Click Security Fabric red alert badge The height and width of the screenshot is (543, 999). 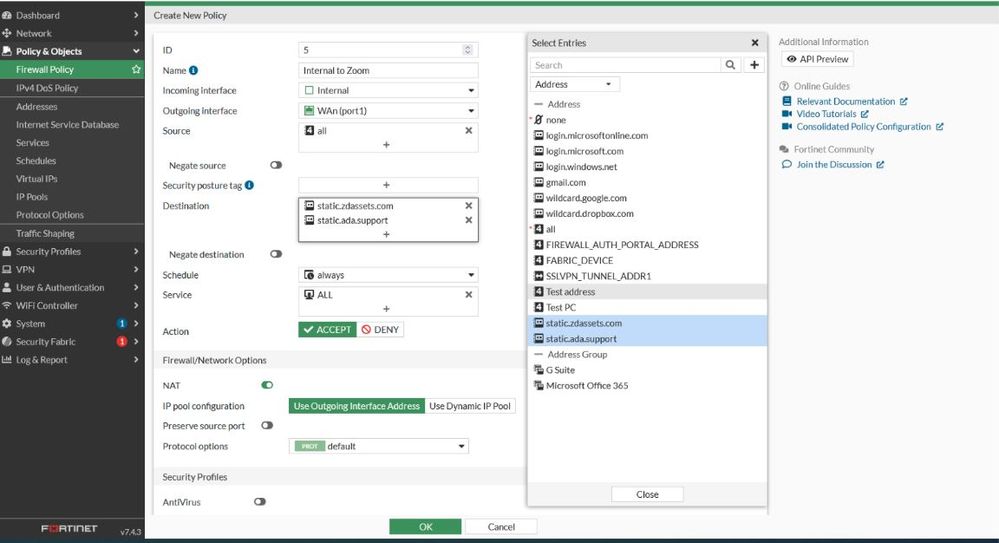pyautogui.click(x=122, y=341)
